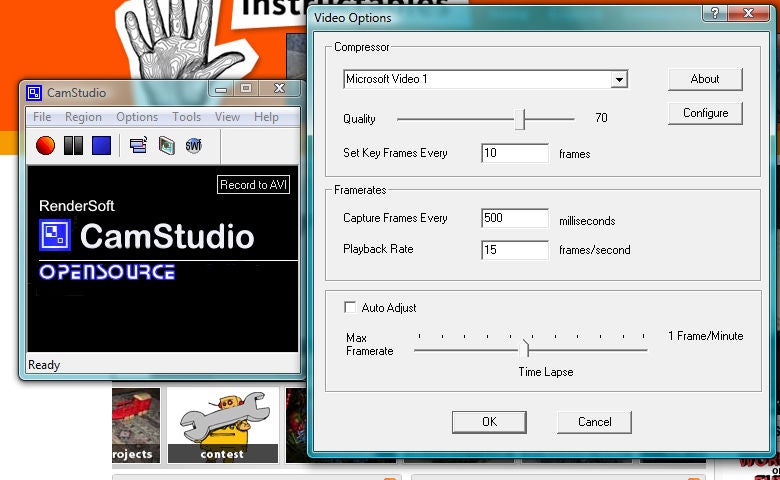Screen dimensions: 780x480
Task: Open the Help menu in CamStudio
Action: [x=266, y=117]
